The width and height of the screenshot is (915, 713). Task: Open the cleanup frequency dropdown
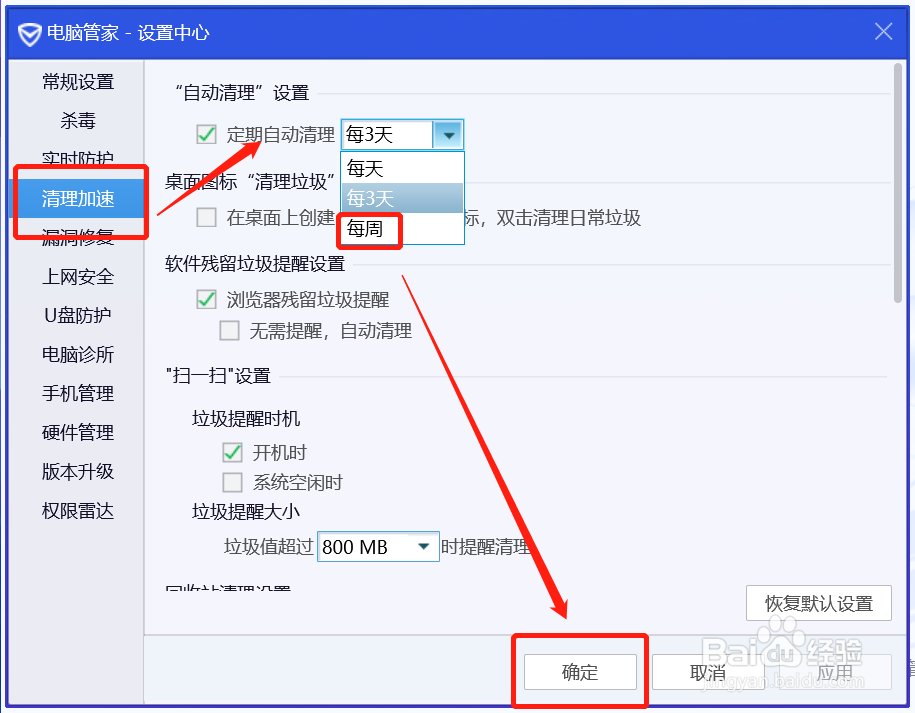pos(449,134)
